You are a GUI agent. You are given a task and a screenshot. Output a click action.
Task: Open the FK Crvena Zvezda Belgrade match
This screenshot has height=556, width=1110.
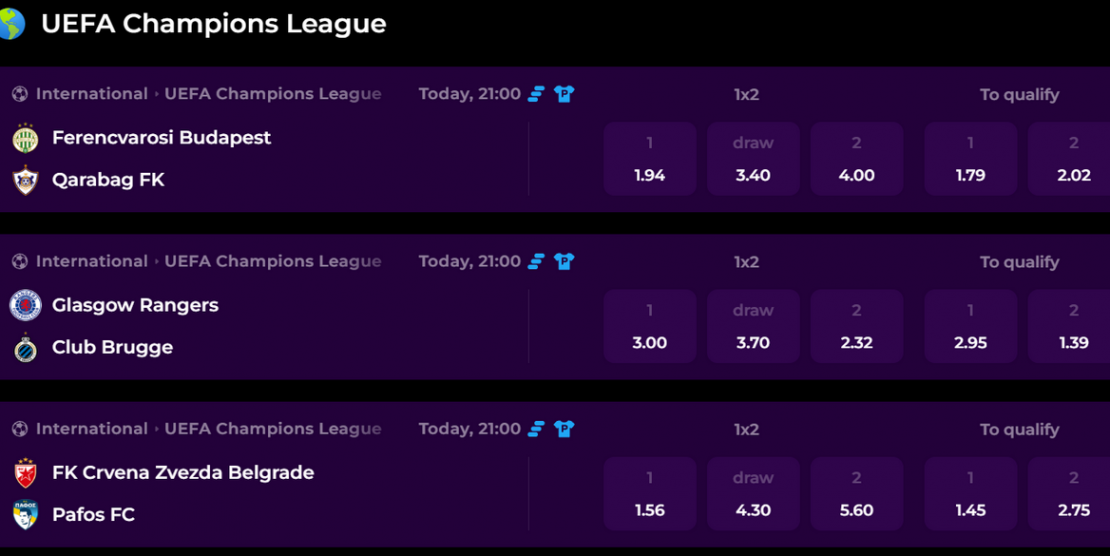183,472
